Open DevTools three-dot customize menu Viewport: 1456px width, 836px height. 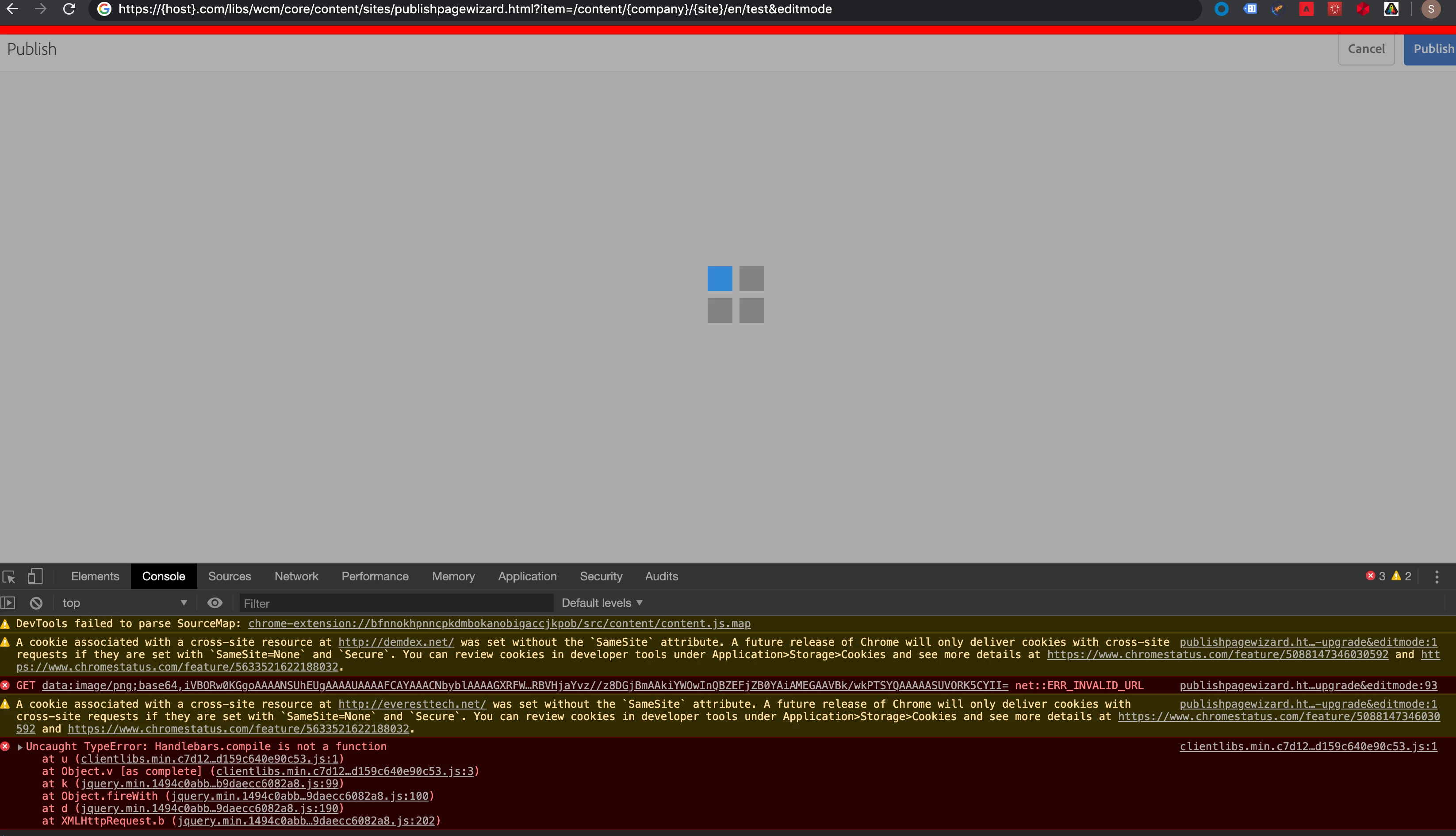pyautogui.click(x=1437, y=576)
